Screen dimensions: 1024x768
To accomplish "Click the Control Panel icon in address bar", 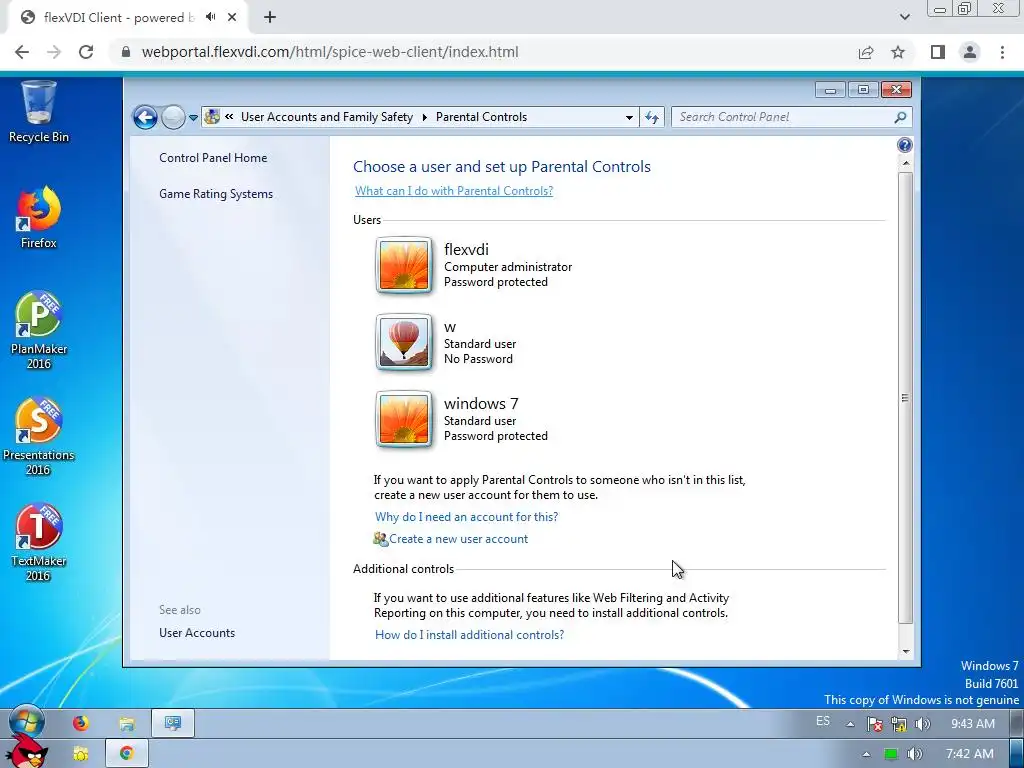I will (x=212, y=117).
